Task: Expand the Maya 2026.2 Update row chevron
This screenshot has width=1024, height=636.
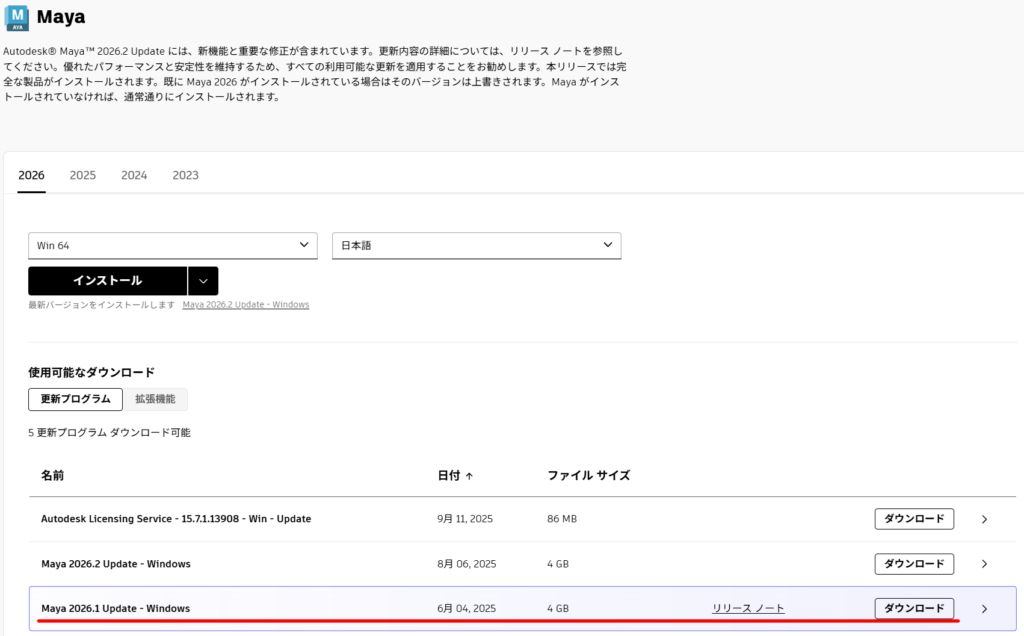Action: (x=984, y=564)
